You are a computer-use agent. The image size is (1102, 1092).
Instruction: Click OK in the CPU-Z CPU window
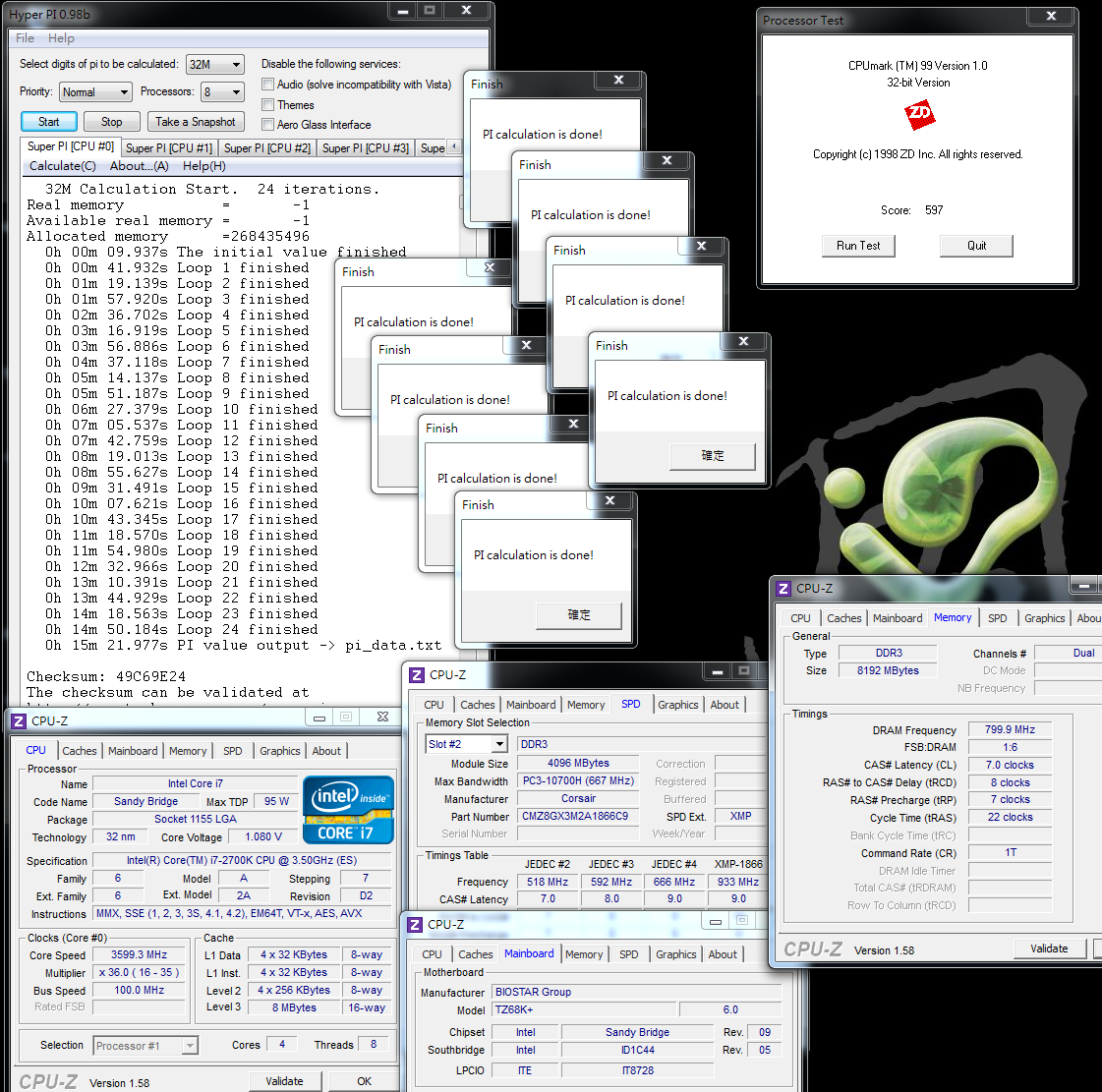[364, 1081]
